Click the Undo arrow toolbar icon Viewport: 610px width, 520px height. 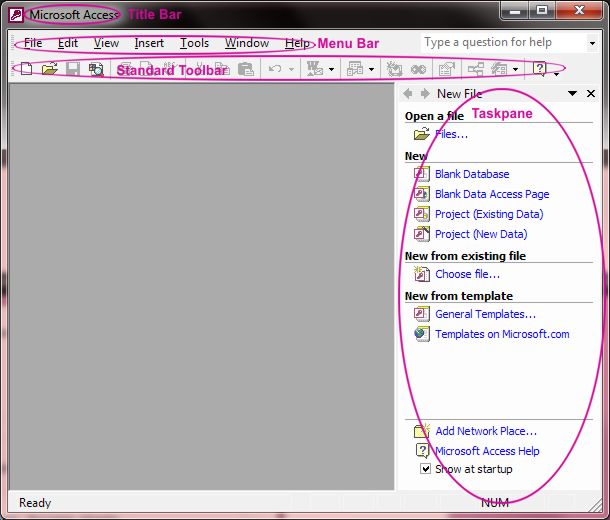275,69
